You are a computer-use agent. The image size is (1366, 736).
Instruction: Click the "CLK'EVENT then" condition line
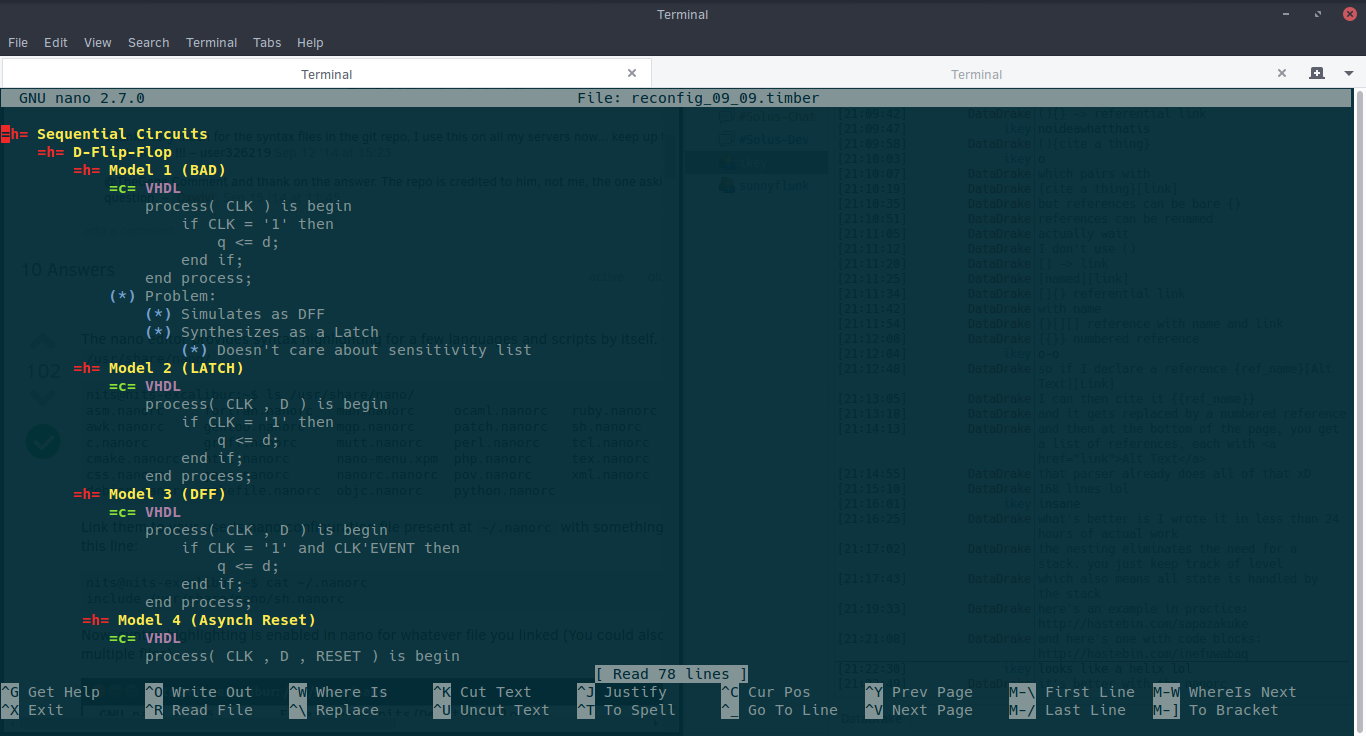pos(320,548)
